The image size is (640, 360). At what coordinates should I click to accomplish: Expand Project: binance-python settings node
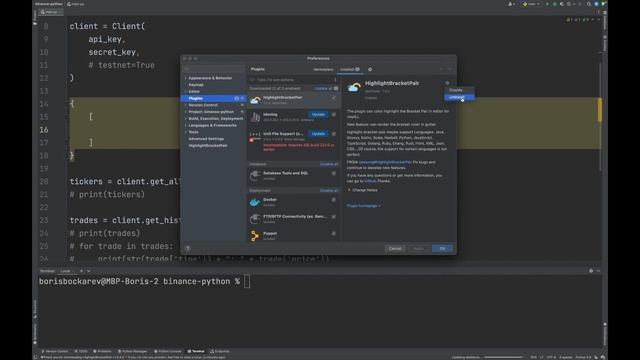click(186, 112)
